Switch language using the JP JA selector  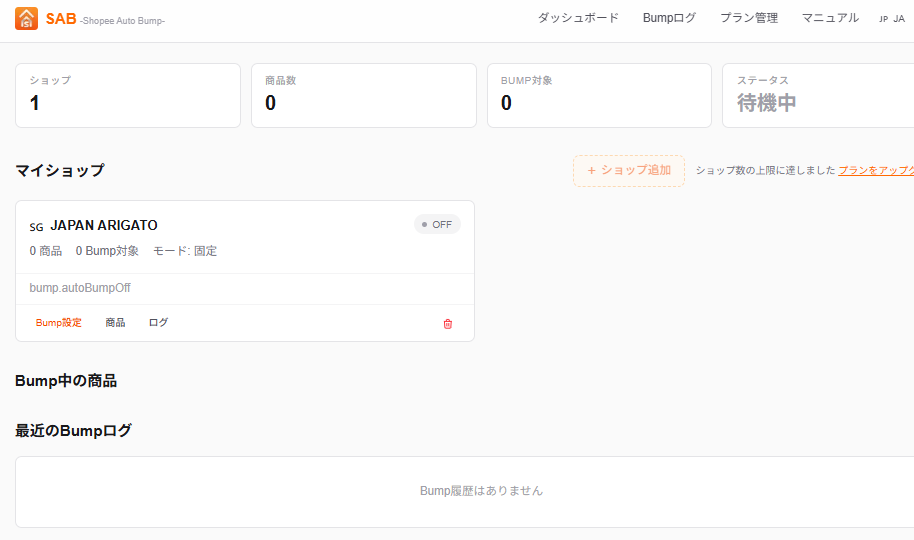892,19
